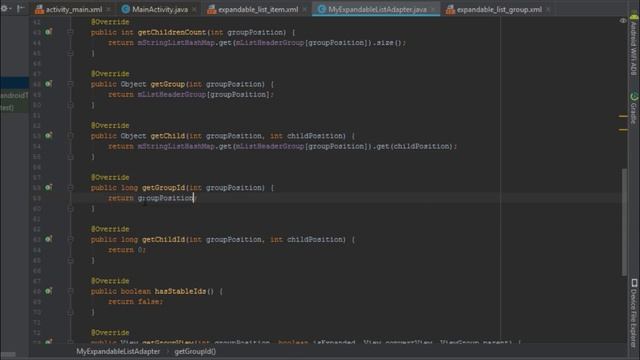Click 'return false;' in hasStableIds

[136, 302]
